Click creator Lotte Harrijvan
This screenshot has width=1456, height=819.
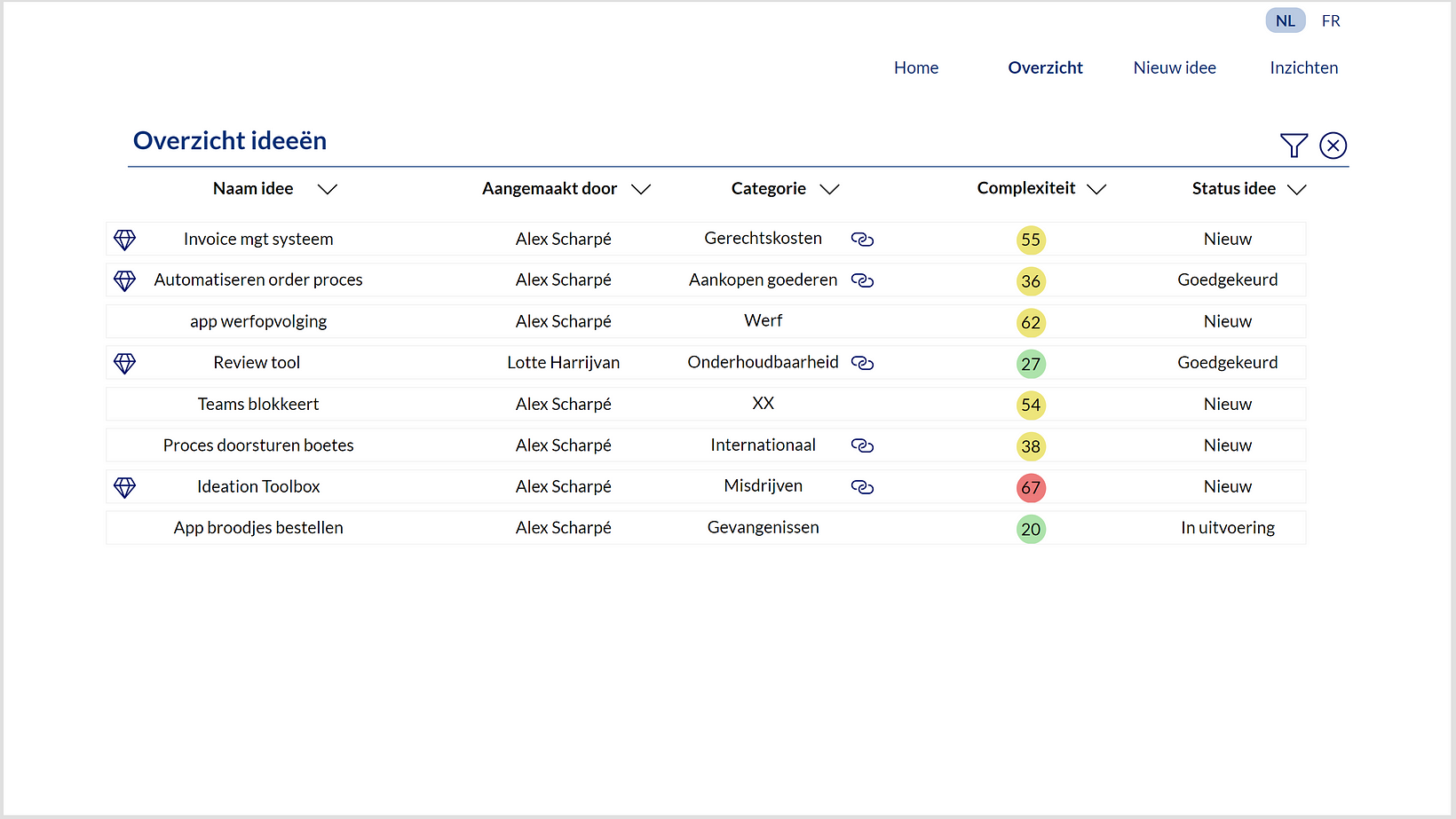point(564,363)
